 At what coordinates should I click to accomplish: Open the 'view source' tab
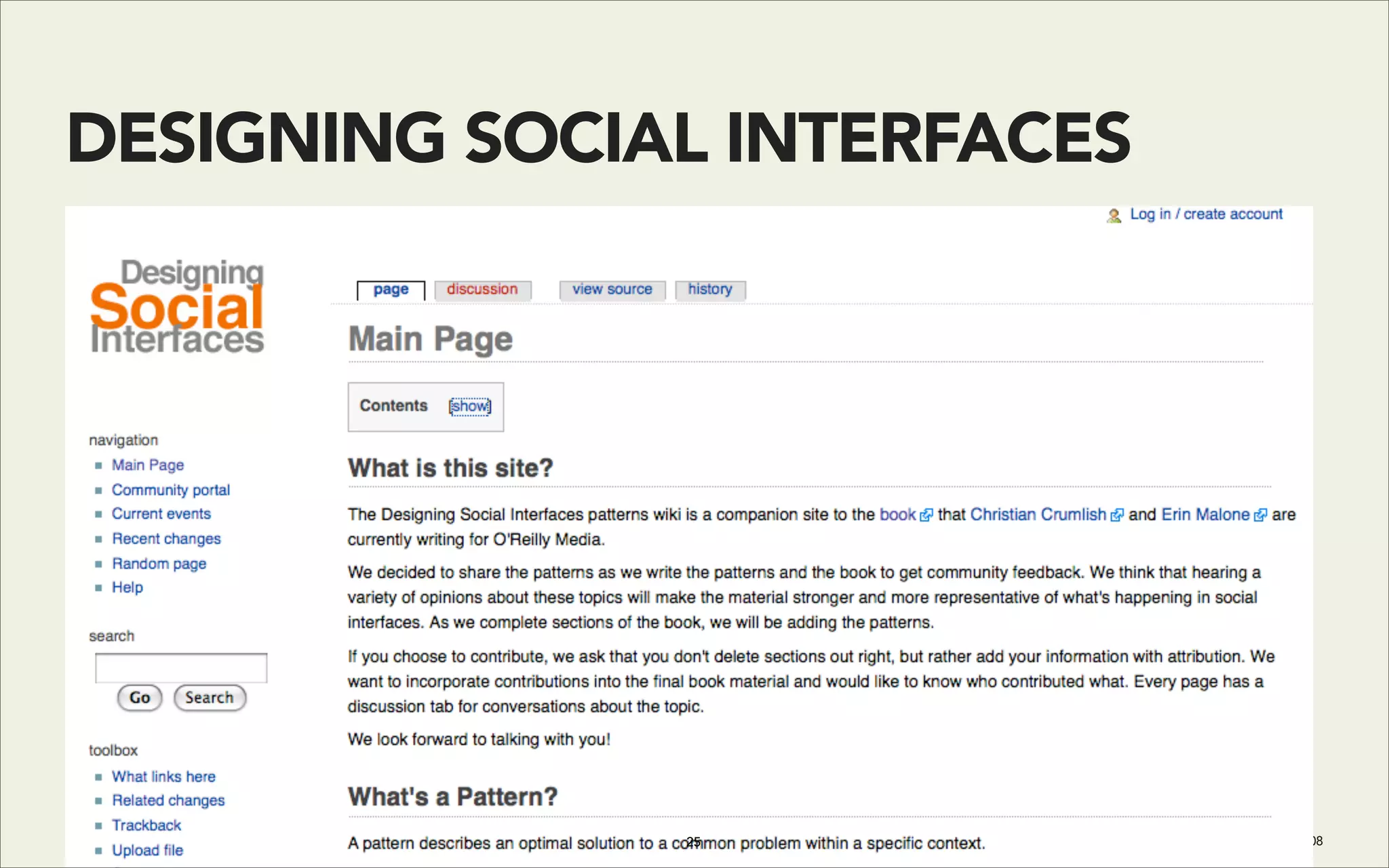tap(612, 290)
